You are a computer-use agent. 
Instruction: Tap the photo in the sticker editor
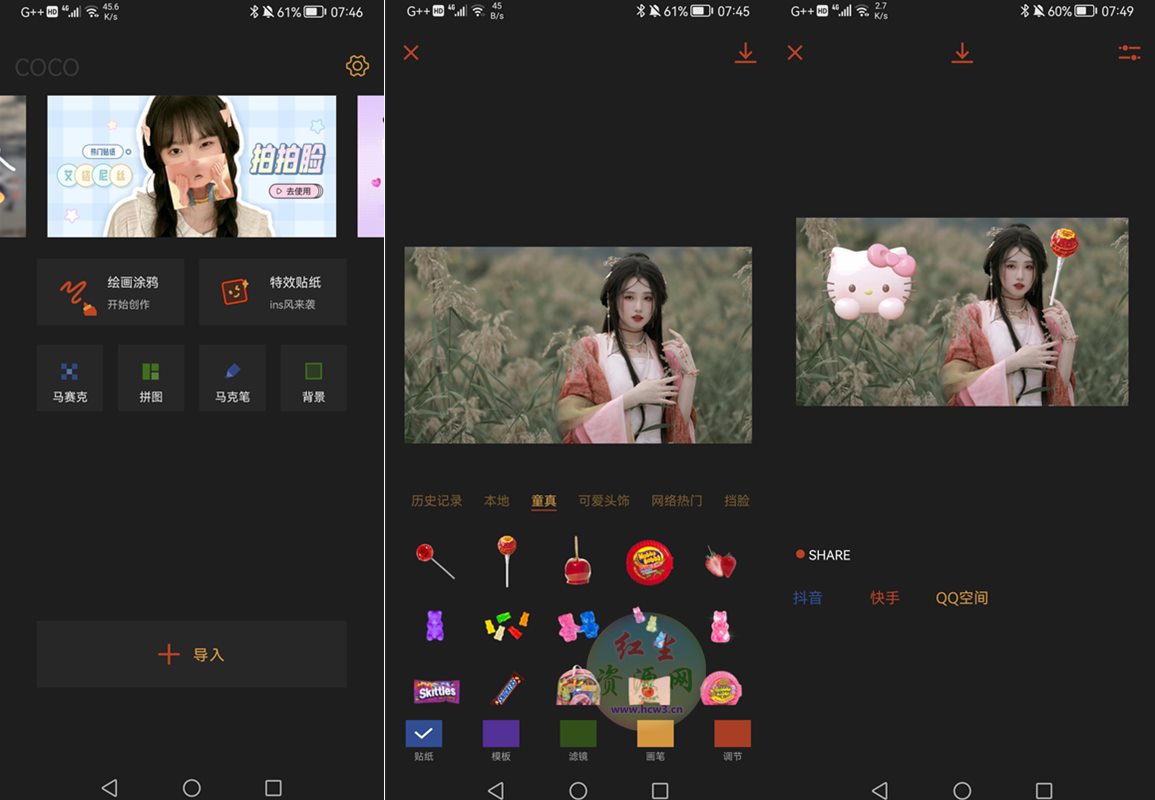click(x=578, y=345)
